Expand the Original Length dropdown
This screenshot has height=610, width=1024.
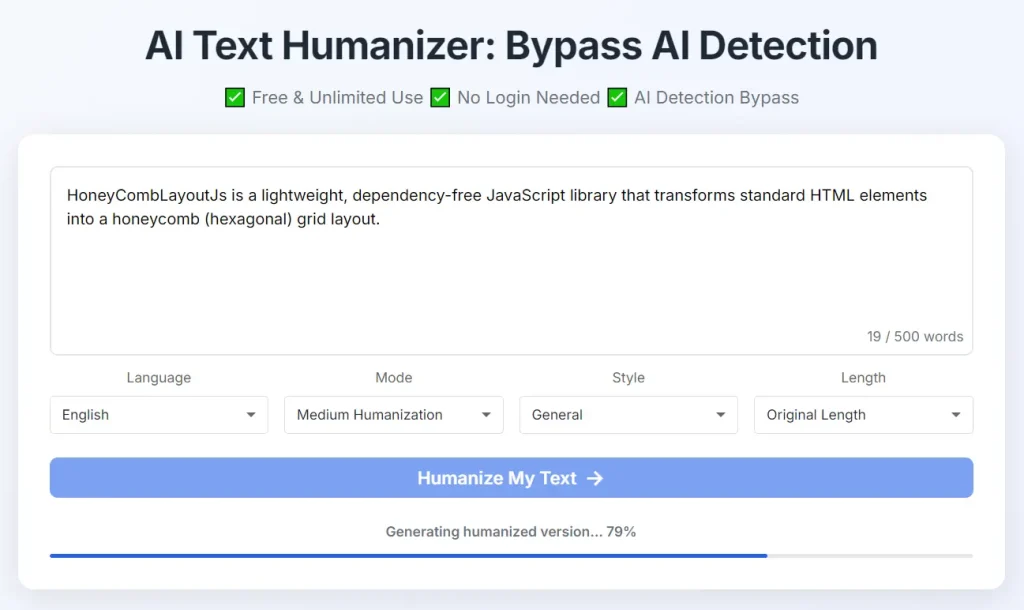(863, 414)
